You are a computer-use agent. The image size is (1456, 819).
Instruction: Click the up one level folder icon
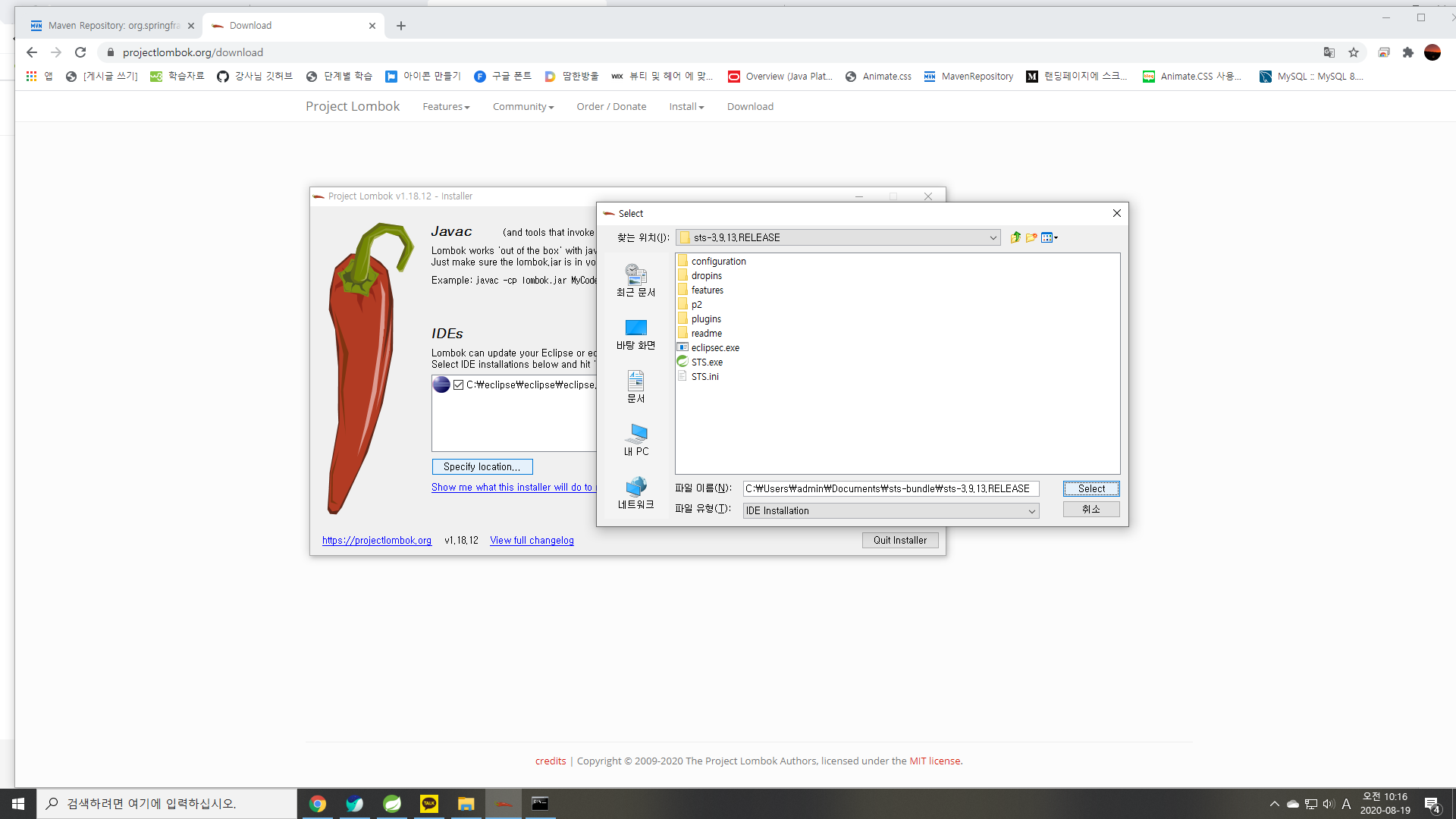point(1015,237)
